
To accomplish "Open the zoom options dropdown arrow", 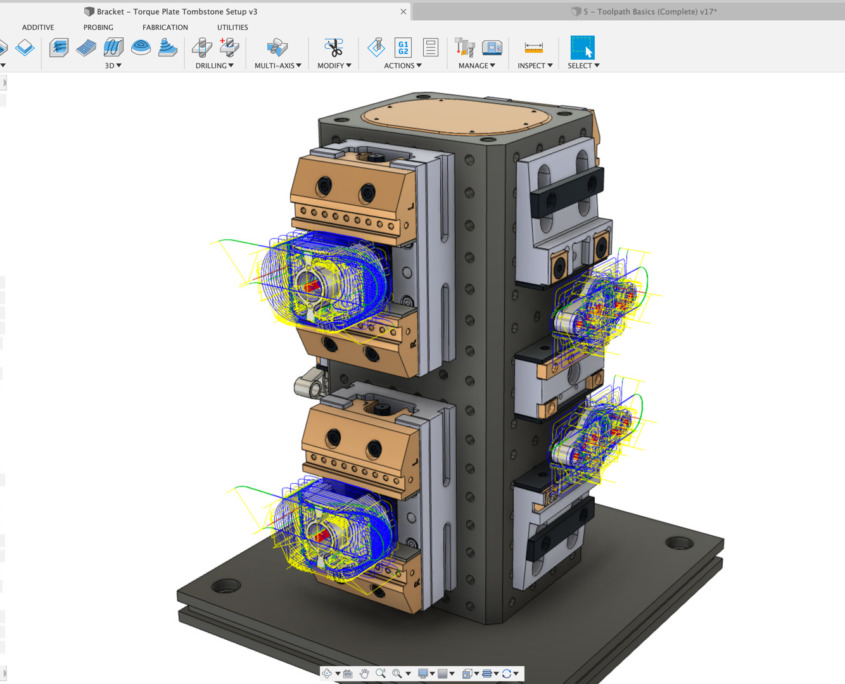I will (x=408, y=673).
